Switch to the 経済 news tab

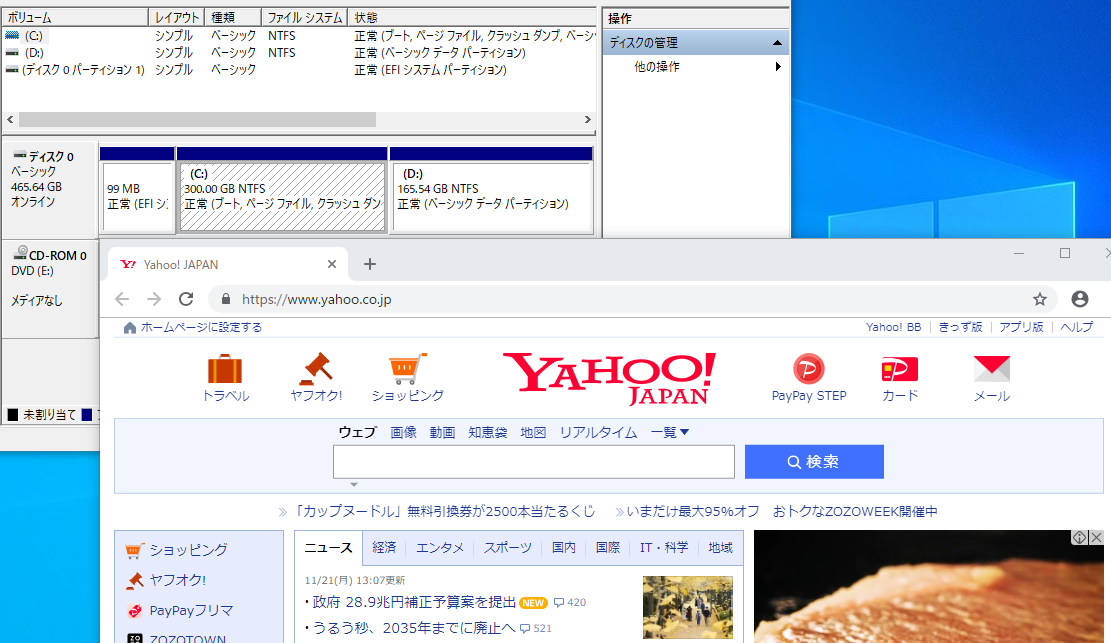pos(384,547)
